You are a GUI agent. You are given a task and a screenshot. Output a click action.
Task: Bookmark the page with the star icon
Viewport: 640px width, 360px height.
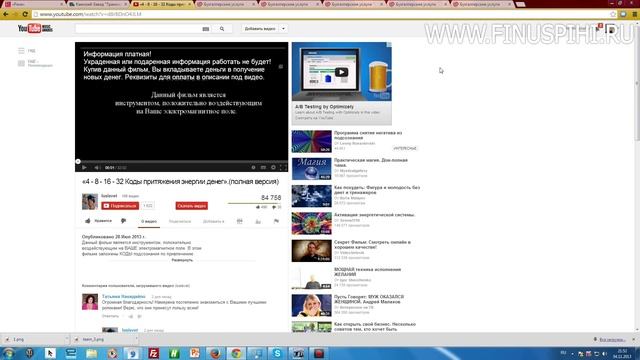click(x=613, y=14)
